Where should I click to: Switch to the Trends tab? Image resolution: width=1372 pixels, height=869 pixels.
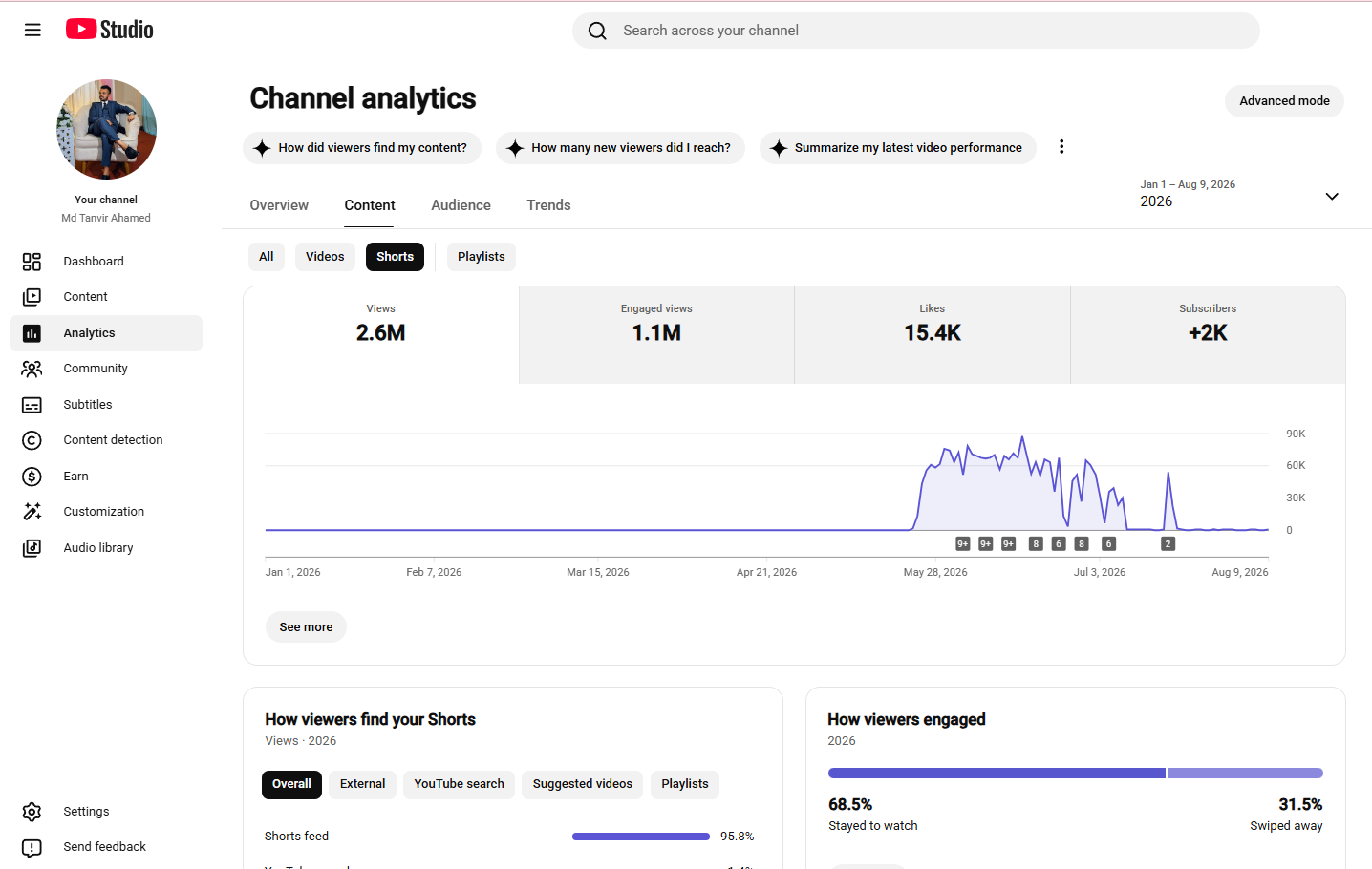click(548, 205)
